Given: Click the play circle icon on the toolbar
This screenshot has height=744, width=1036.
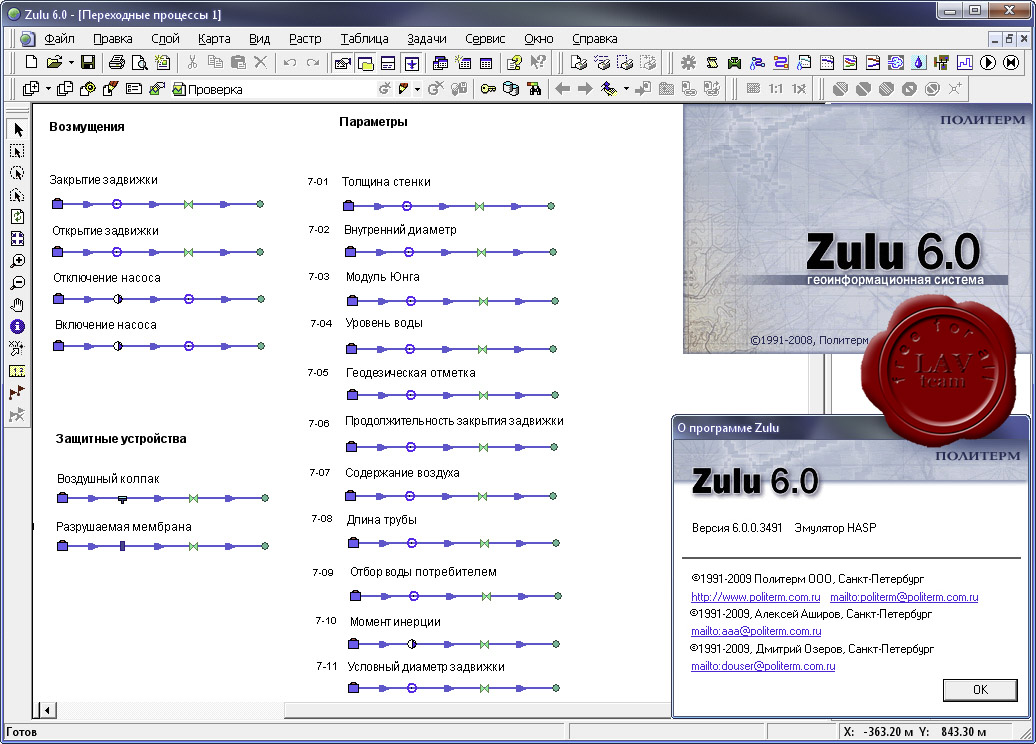Looking at the screenshot, I should click(988, 63).
